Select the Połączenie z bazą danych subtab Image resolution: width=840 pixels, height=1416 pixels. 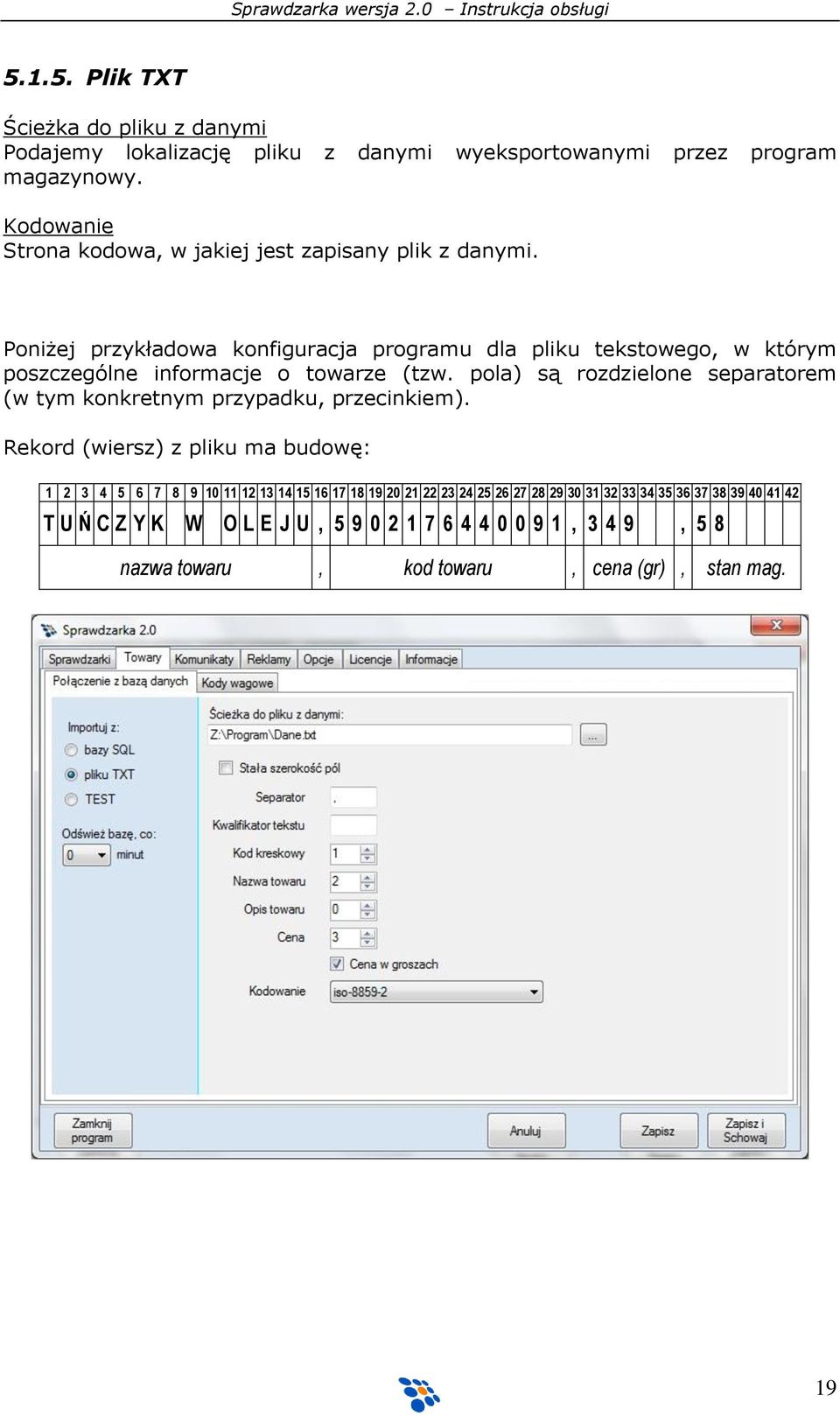[x=120, y=681]
